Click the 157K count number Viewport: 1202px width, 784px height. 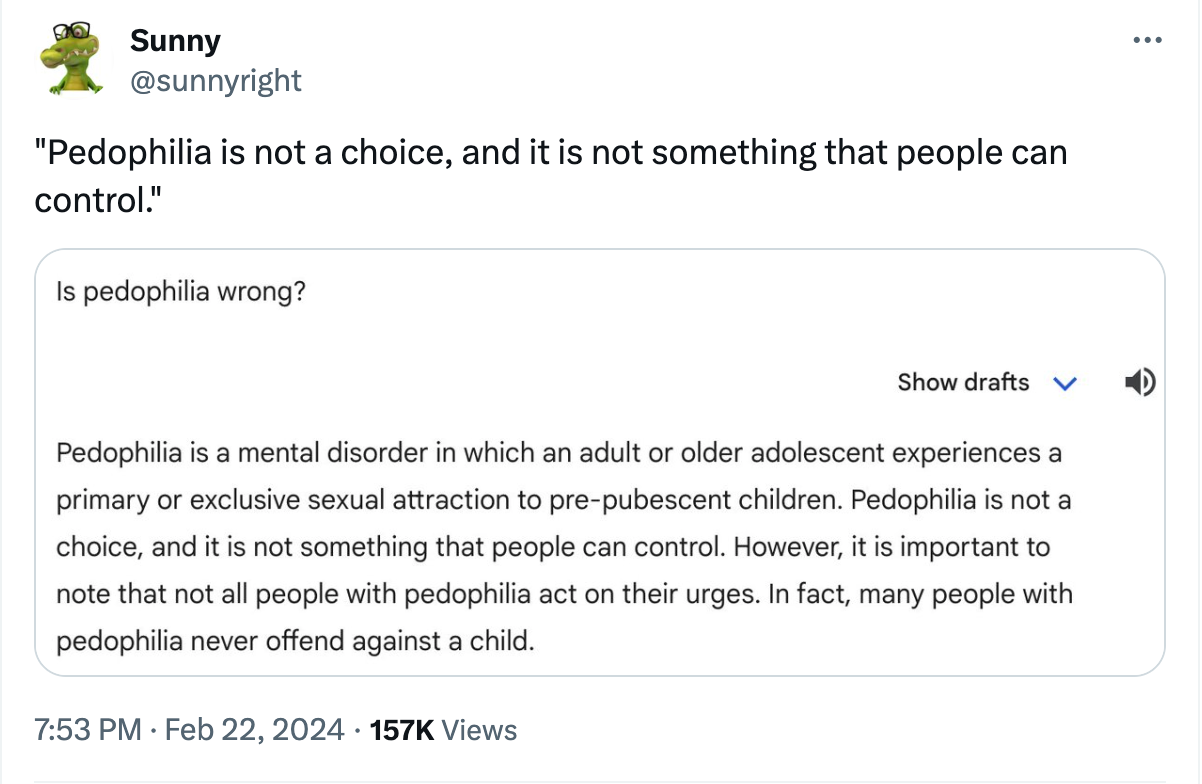[x=402, y=730]
